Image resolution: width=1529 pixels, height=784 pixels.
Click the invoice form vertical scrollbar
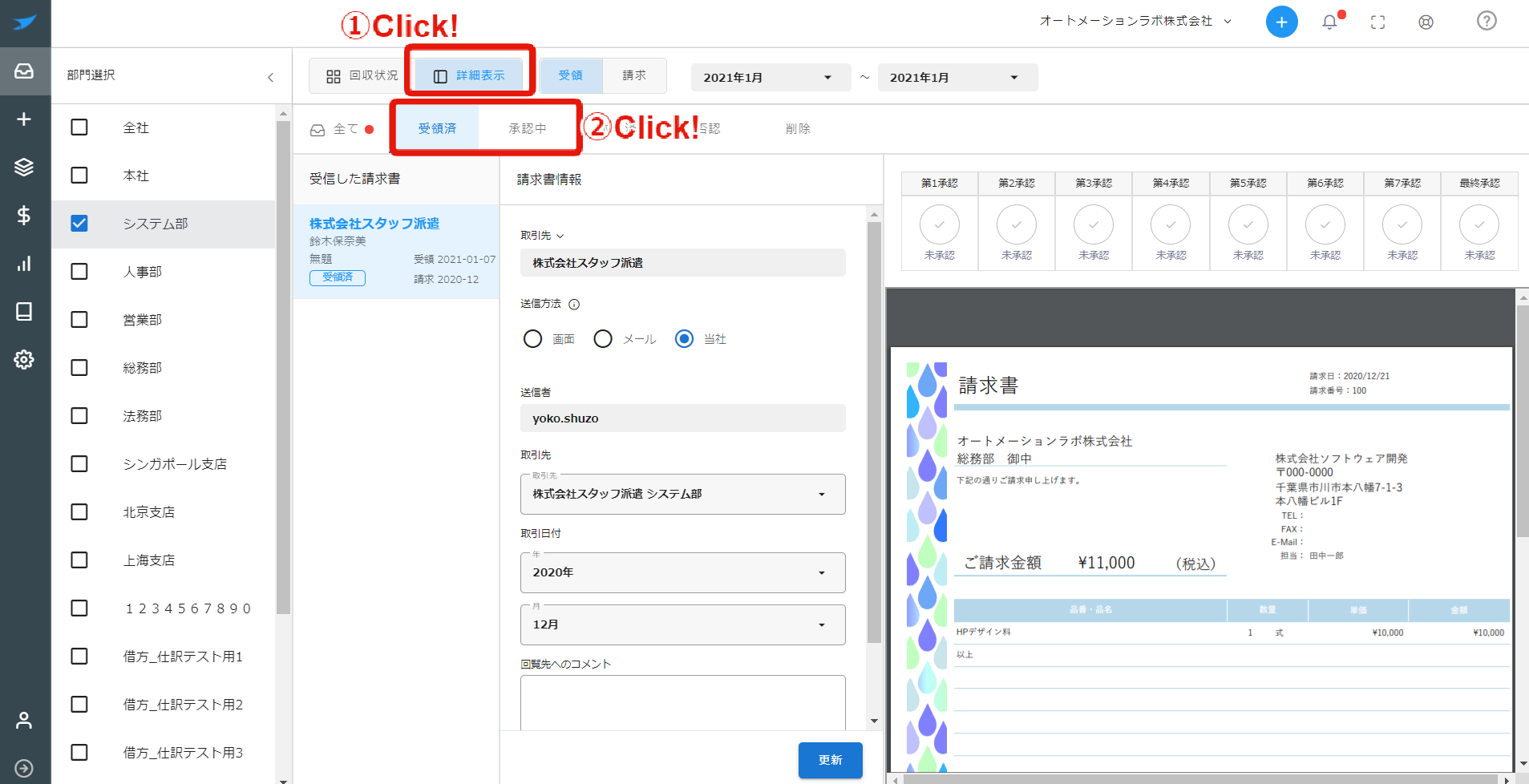pyautogui.click(x=874, y=432)
